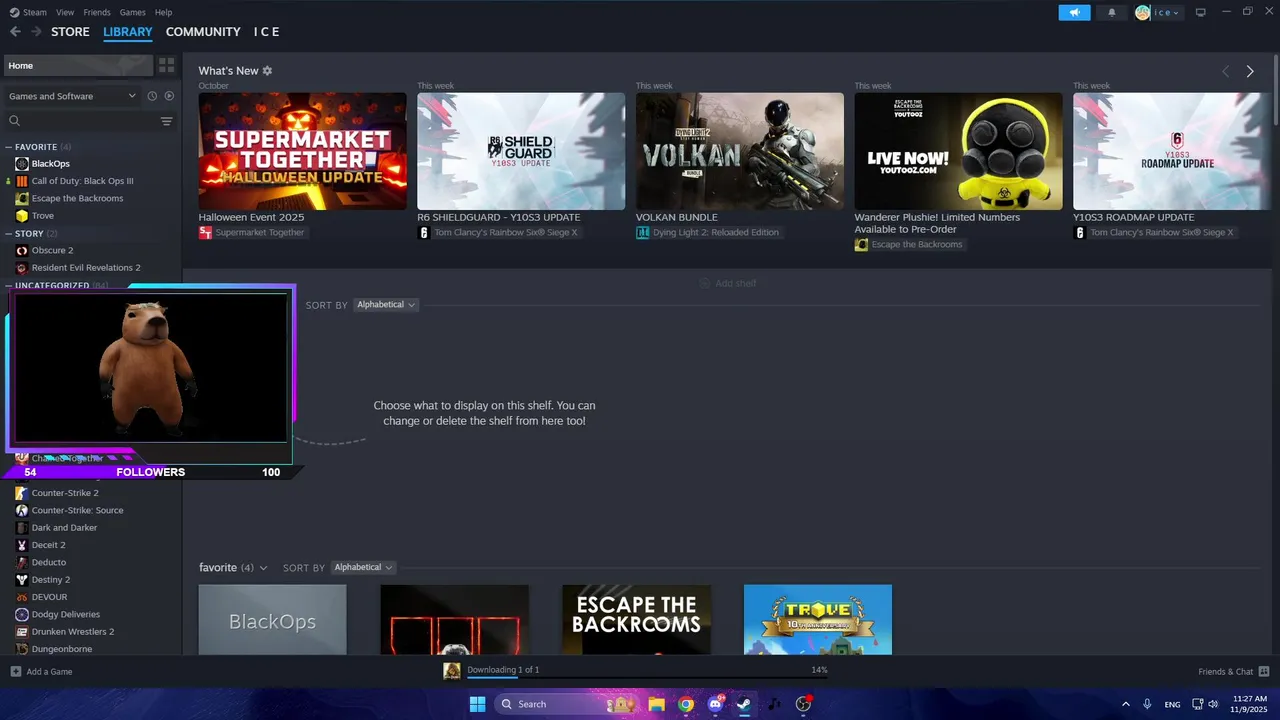Show next What's New items arrow
This screenshot has height=720, width=1280.
pyautogui.click(x=1250, y=71)
